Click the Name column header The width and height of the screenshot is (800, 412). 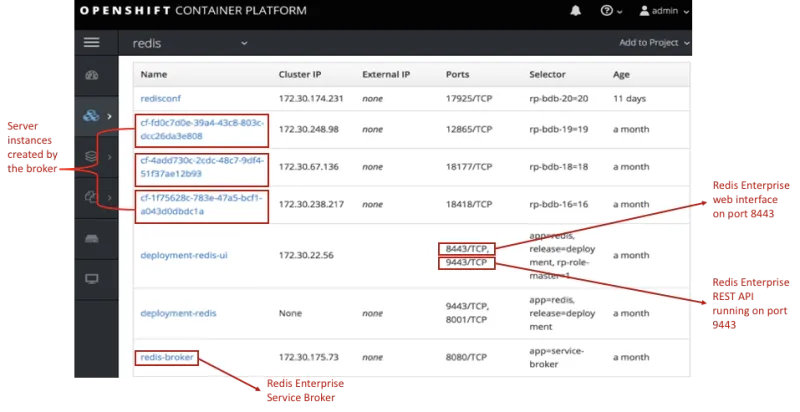point(153,75)
